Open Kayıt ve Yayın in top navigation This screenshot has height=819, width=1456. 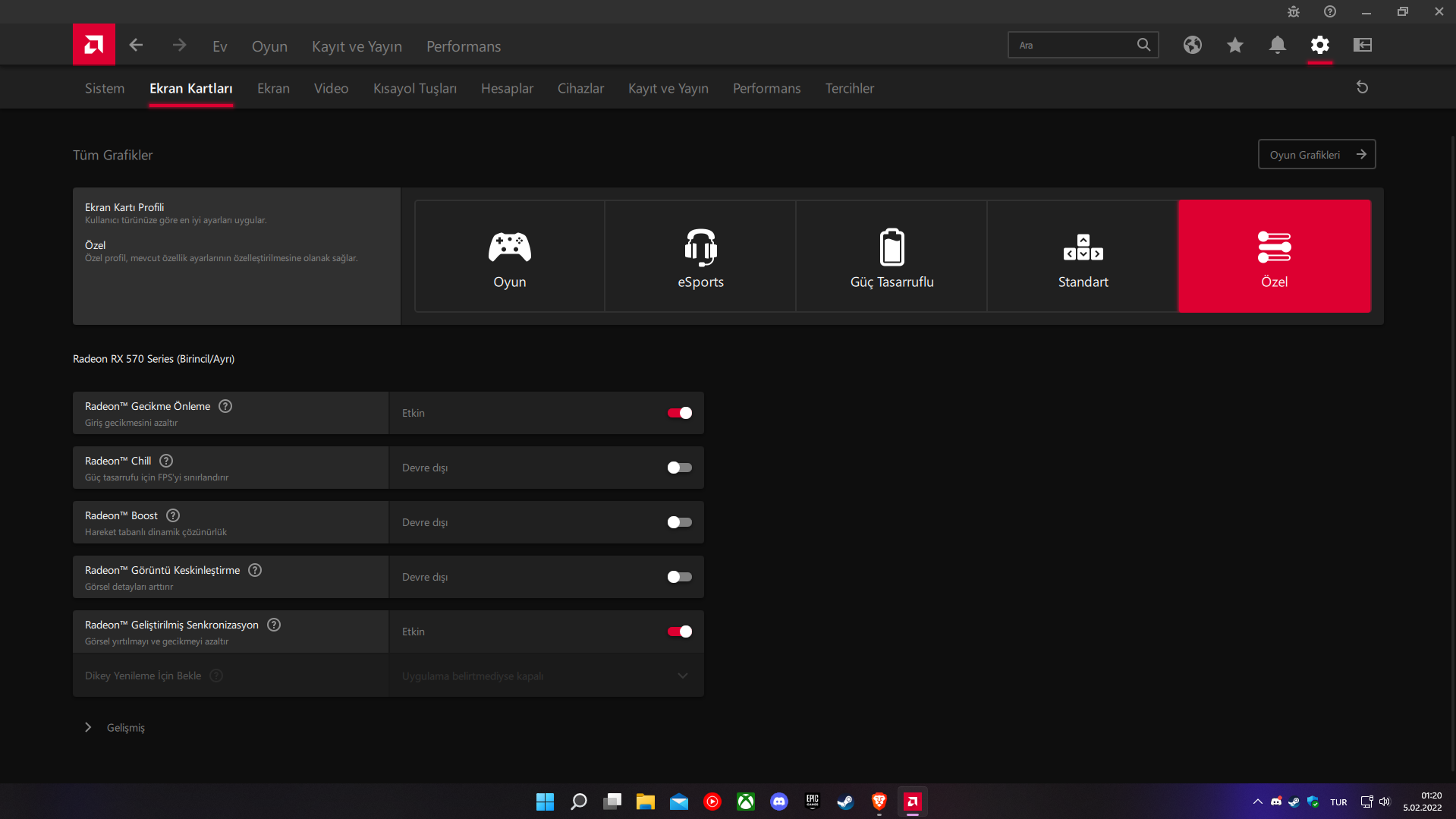point(357,46)
